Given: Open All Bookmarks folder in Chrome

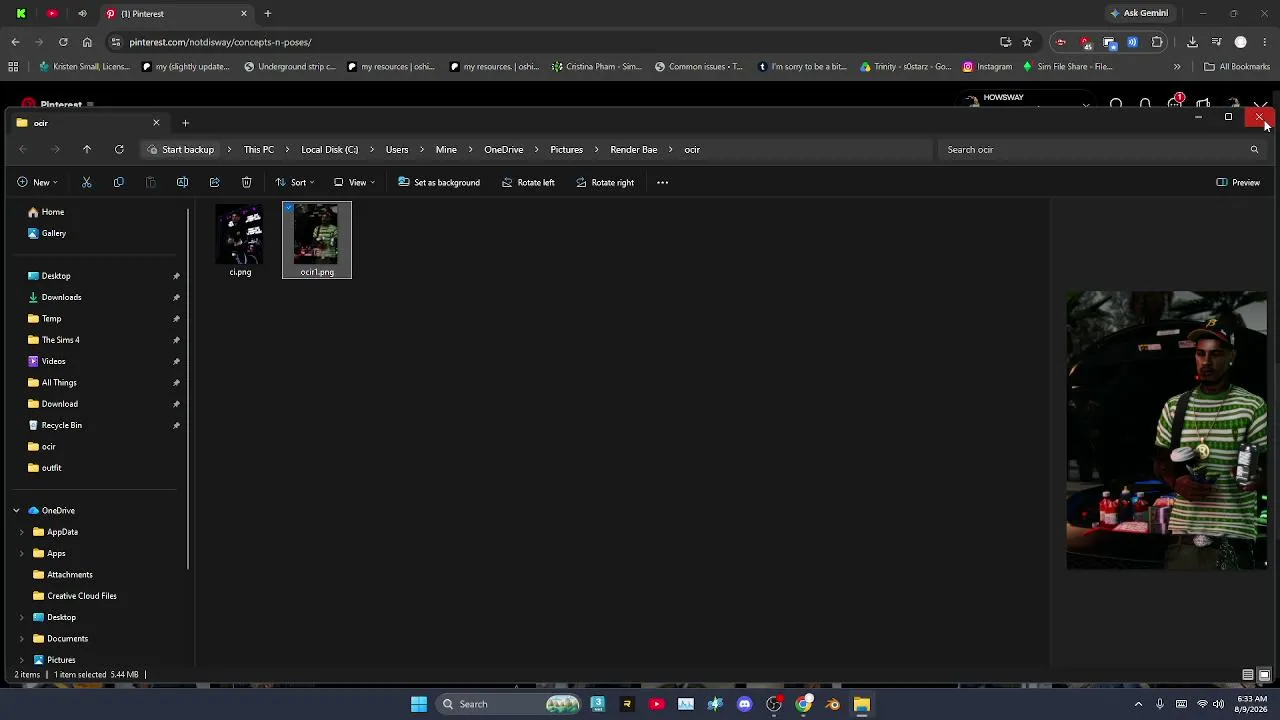Looking at the screenshot, I should [1237, 67].
